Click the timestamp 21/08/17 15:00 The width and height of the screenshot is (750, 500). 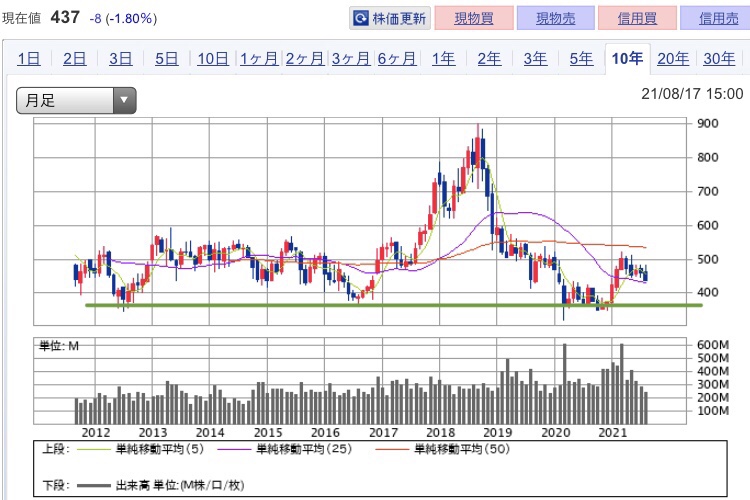tap(692, 94)
